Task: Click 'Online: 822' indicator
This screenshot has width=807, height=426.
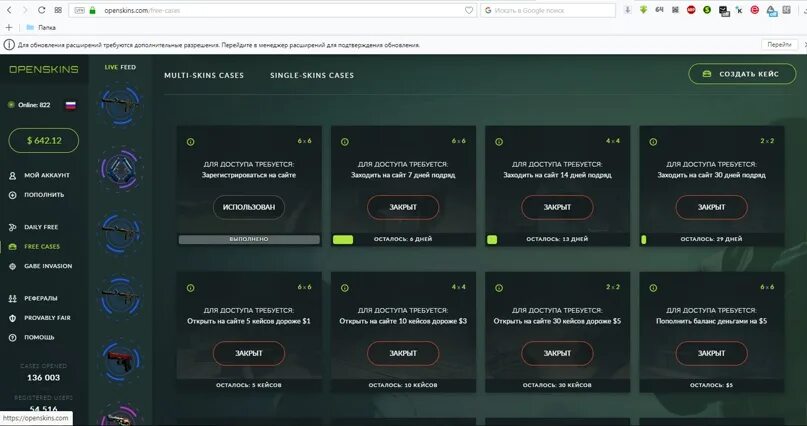Action: click(x=29, y=105)
